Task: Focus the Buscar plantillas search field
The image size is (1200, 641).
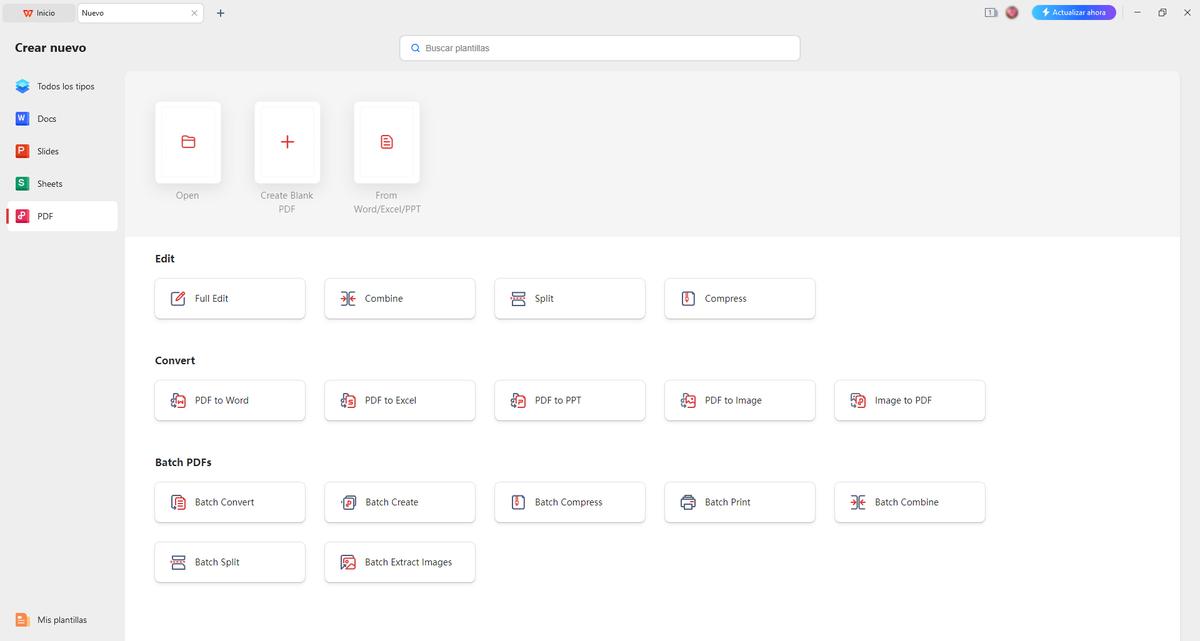Action: (600, 48)
